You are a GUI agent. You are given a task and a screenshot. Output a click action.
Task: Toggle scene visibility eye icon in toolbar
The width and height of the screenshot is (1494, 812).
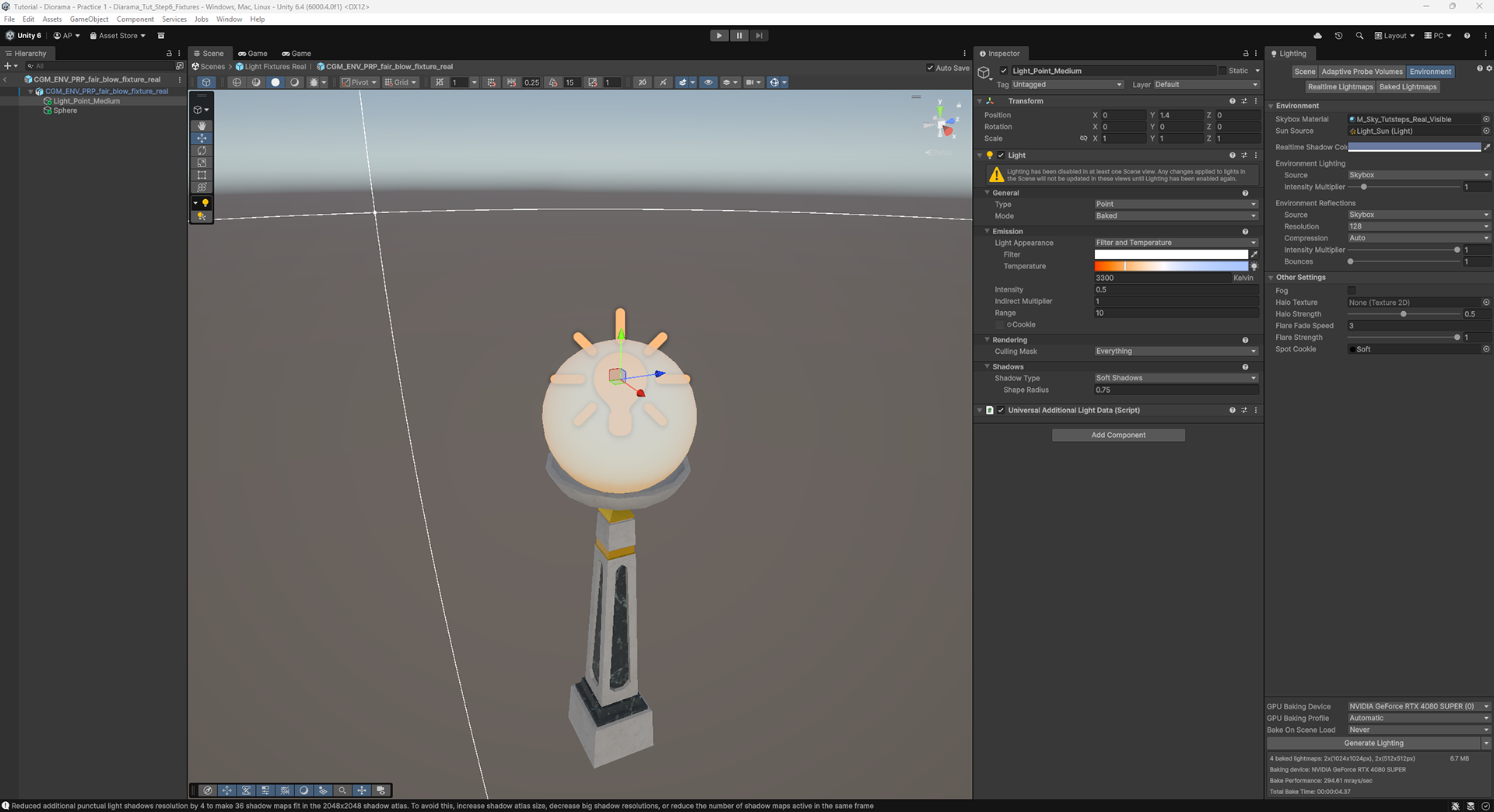pos(708,82)
